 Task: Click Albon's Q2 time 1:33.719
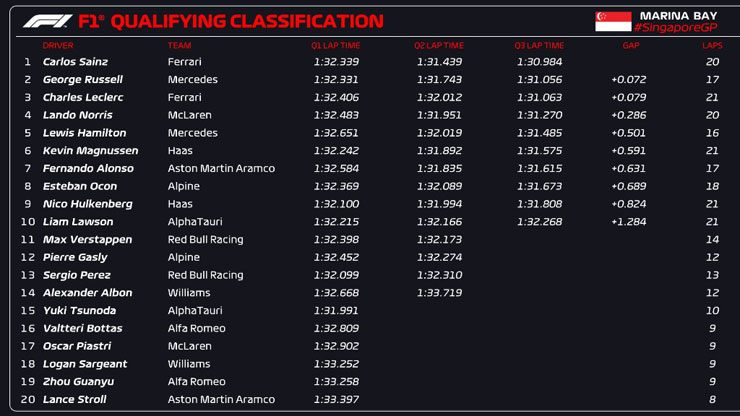coord(439,293)
